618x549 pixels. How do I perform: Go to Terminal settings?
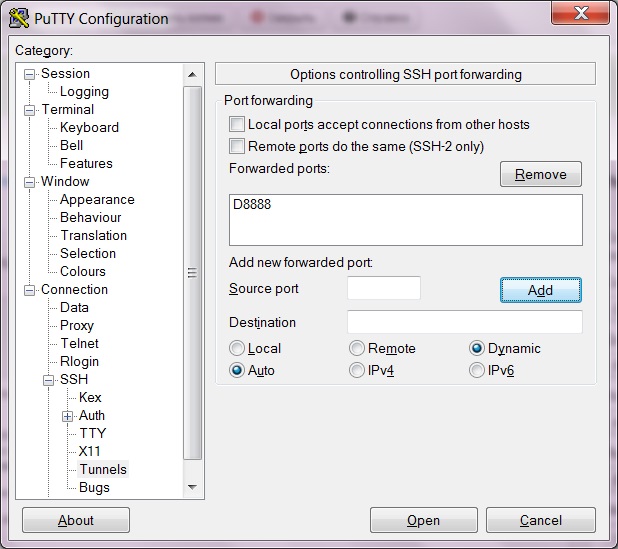point(68,109)
